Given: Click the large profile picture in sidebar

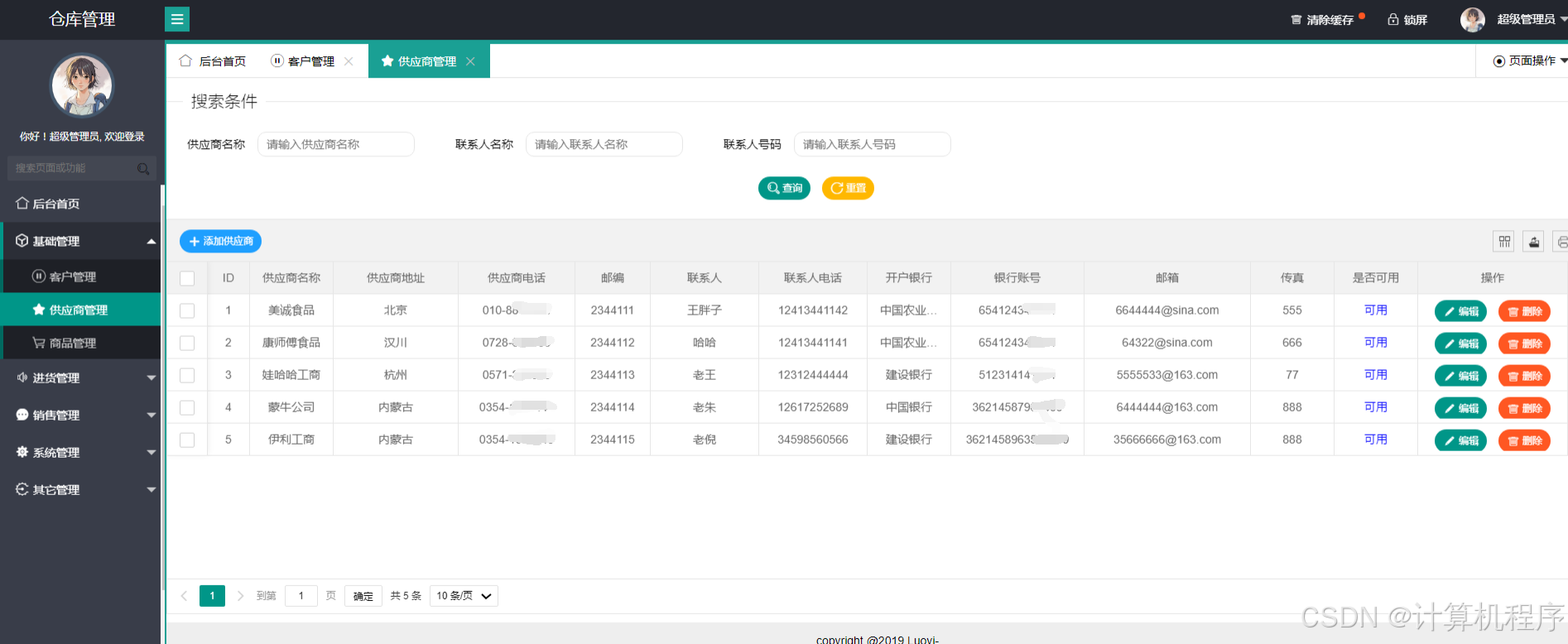Looking at the screenshot, I should pos(81,84).
